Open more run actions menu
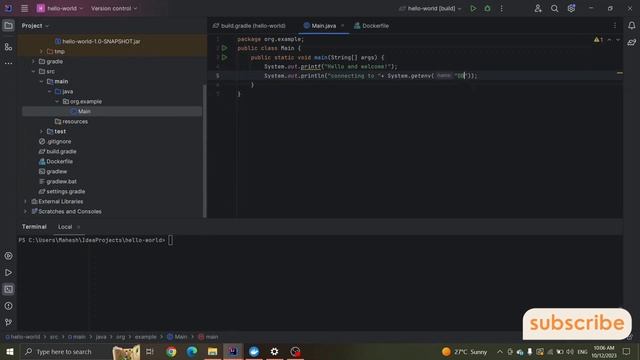640x360 pixels. pos(502,8)
